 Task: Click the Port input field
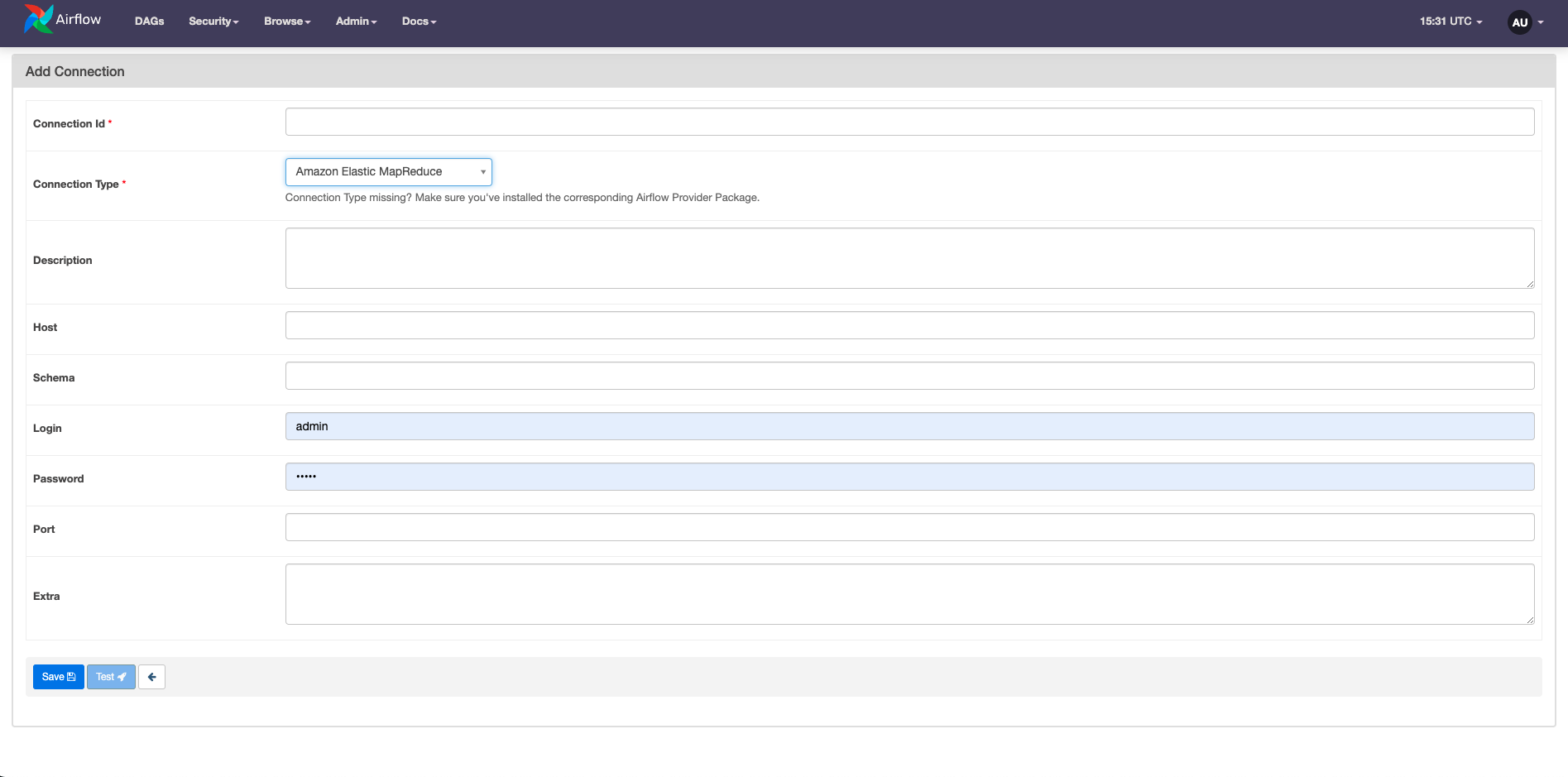pyautogui.click(x=909, y=526)
